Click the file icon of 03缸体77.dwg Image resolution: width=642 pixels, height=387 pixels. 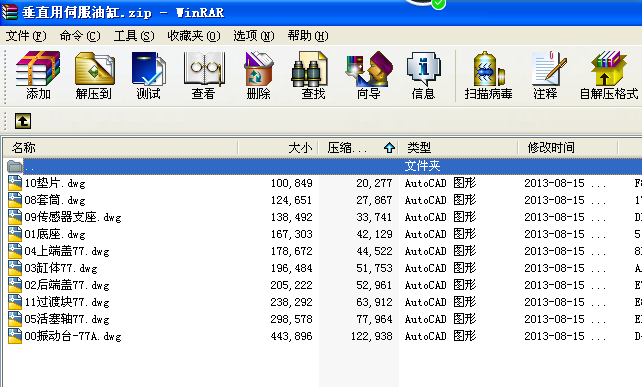point(15,268)
